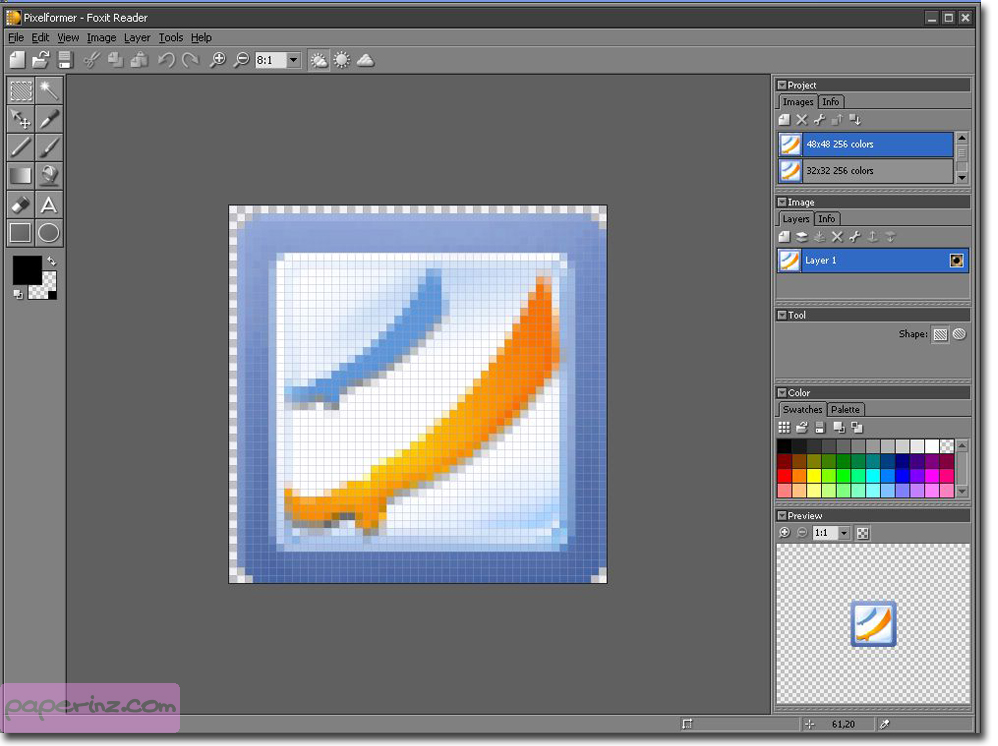998x746 pixels.
Task: Paste clipboard from main toolbar
Action: [139, 60]
